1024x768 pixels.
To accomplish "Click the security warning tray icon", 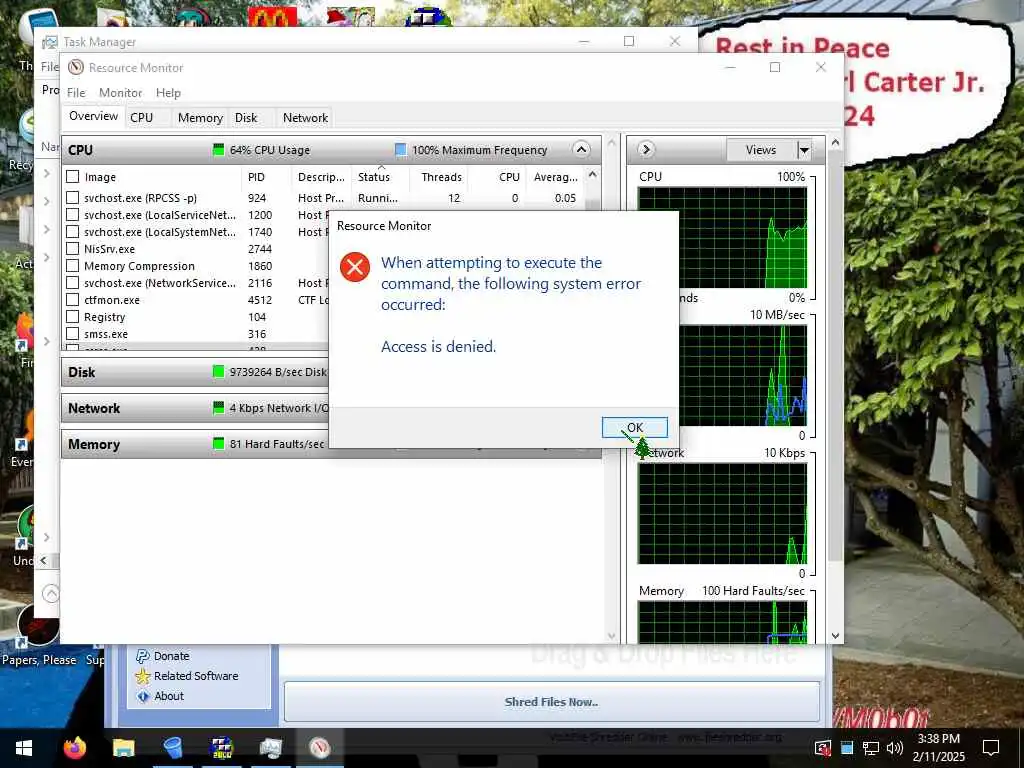I will click(823, 748).
